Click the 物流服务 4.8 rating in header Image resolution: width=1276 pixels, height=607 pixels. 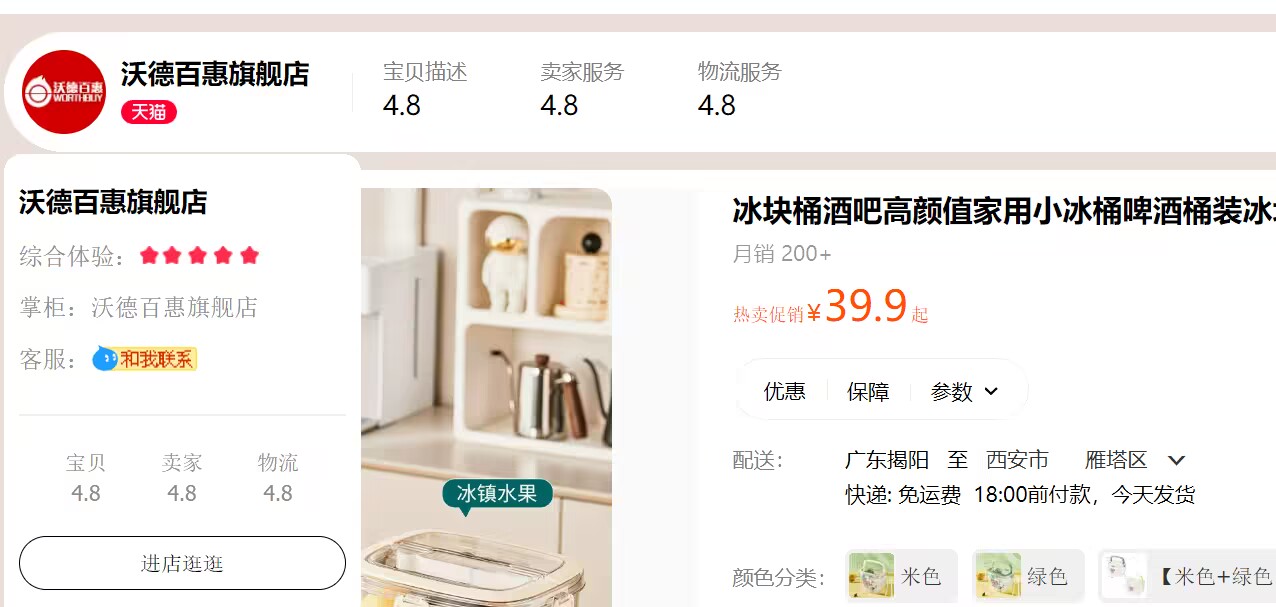pos(740,89)
